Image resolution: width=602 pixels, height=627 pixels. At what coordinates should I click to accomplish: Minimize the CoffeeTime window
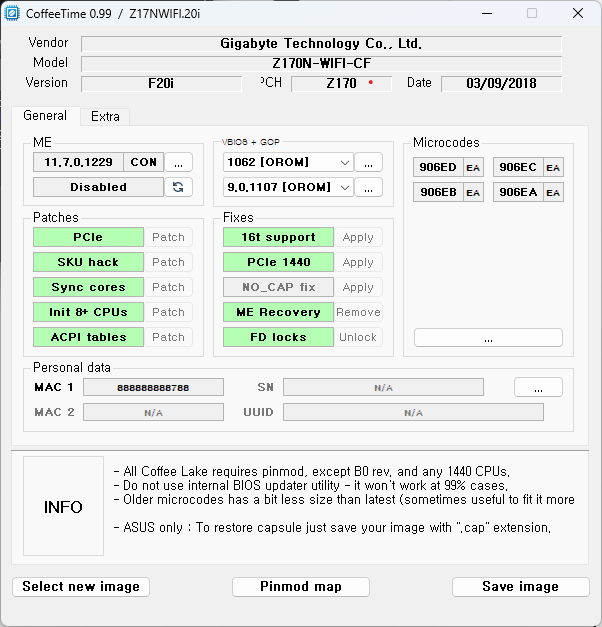487,13
